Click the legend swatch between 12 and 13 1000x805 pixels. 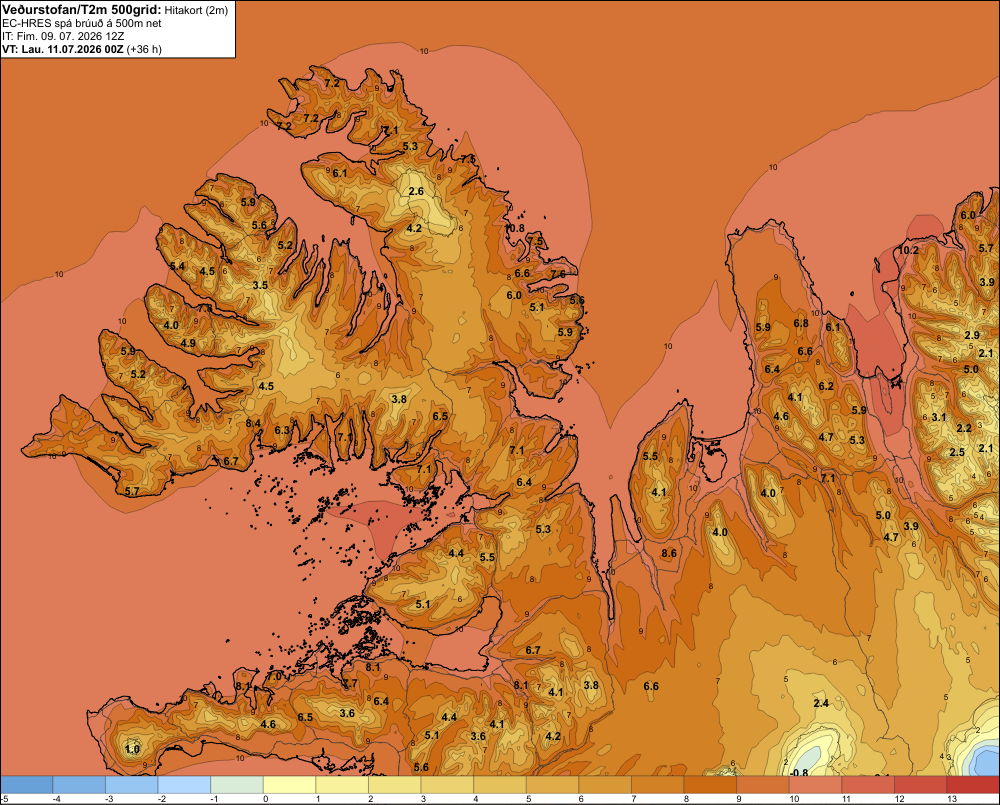click(x=920, y=784)
